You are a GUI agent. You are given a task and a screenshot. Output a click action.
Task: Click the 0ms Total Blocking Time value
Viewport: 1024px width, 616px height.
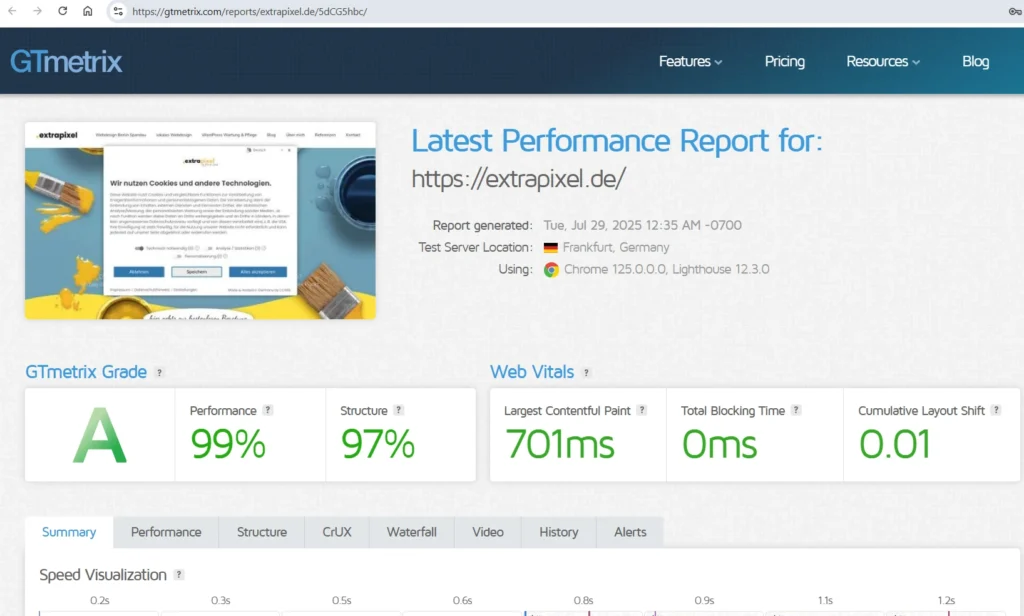point(719,444)
